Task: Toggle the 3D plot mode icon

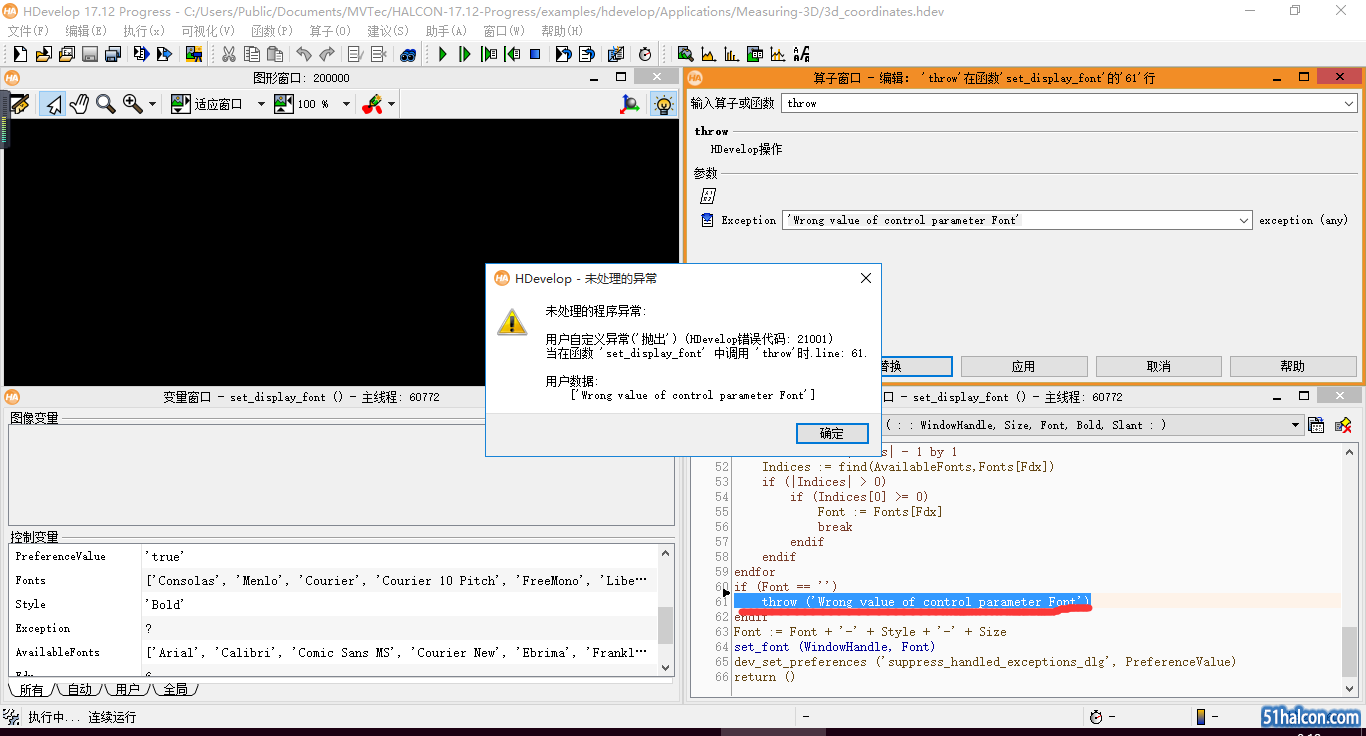Action: (630, 104)
